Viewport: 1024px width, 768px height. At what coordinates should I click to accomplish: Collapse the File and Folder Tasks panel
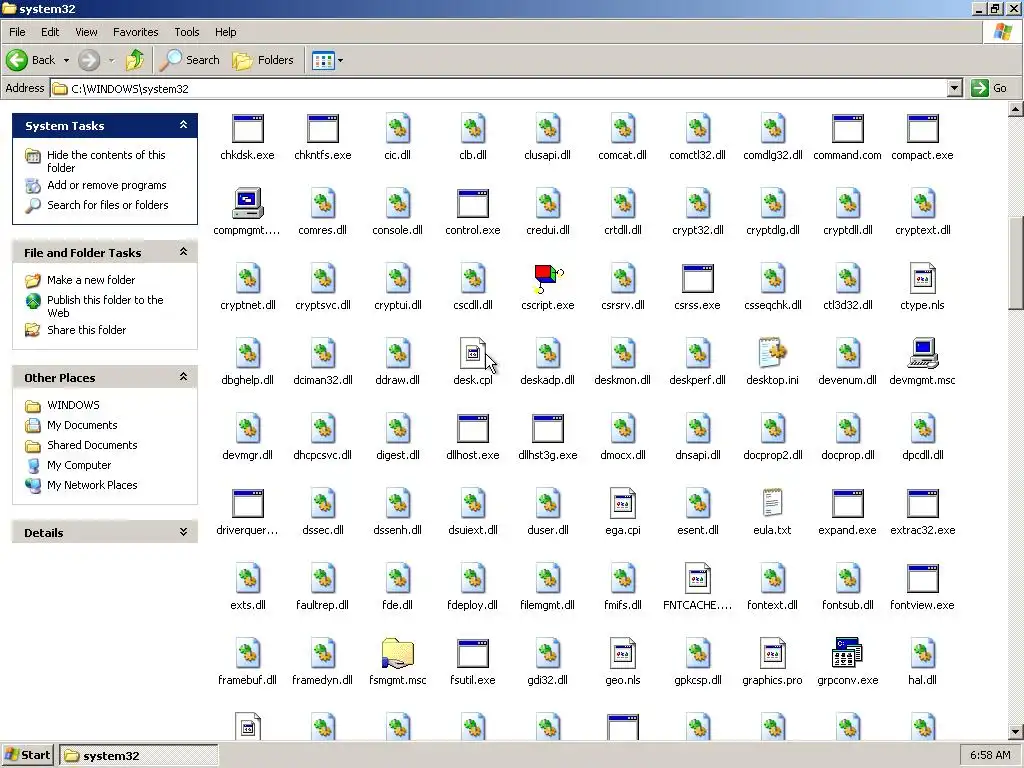pyautogui.click(x=184, y=252)
